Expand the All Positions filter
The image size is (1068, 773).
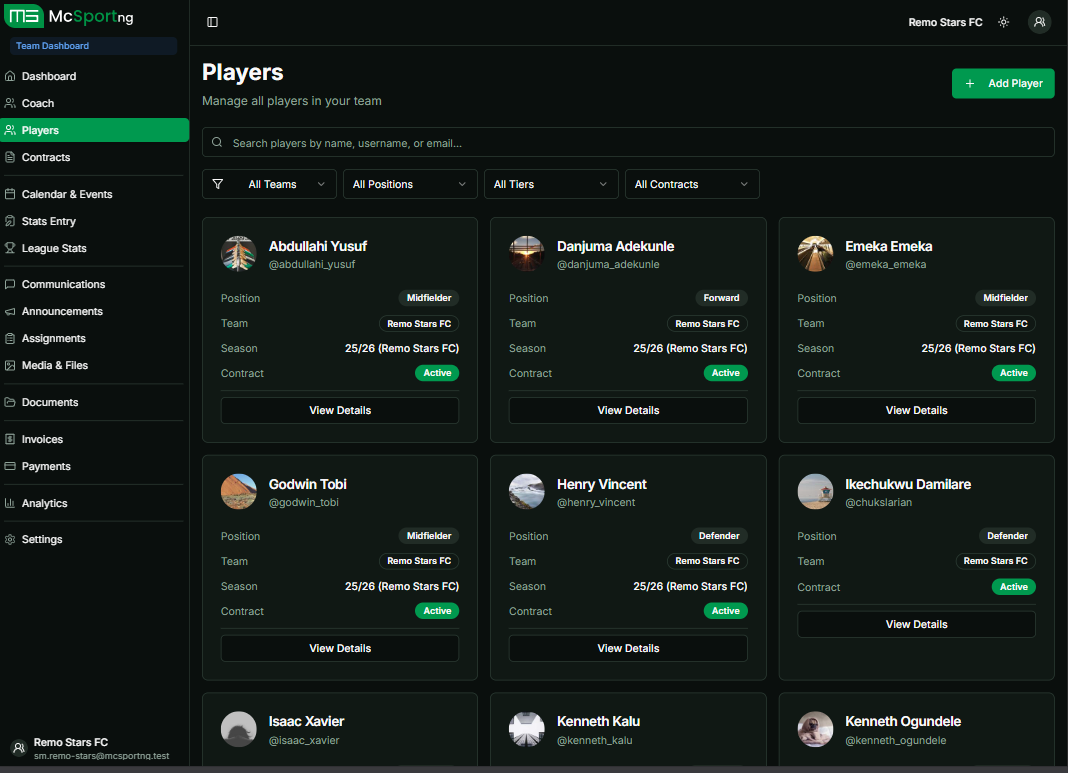[409, 184]
